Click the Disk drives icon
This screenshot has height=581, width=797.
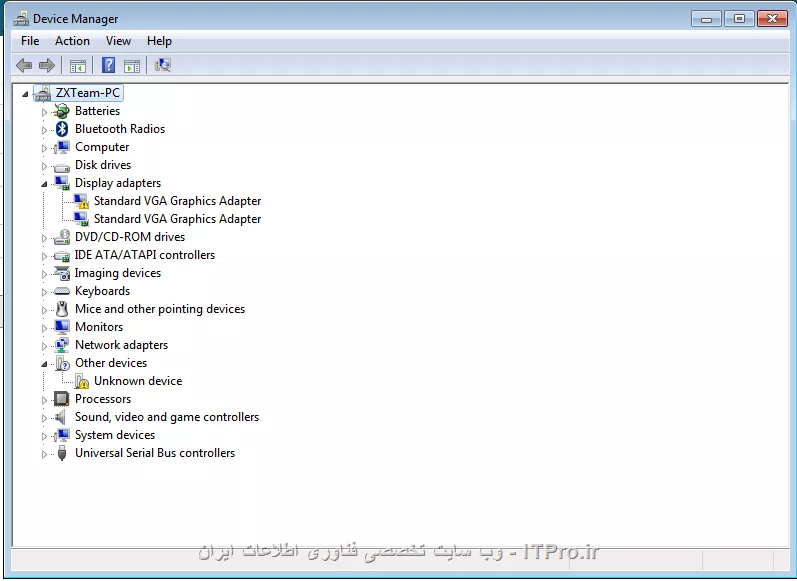click(x=62, y=166)
